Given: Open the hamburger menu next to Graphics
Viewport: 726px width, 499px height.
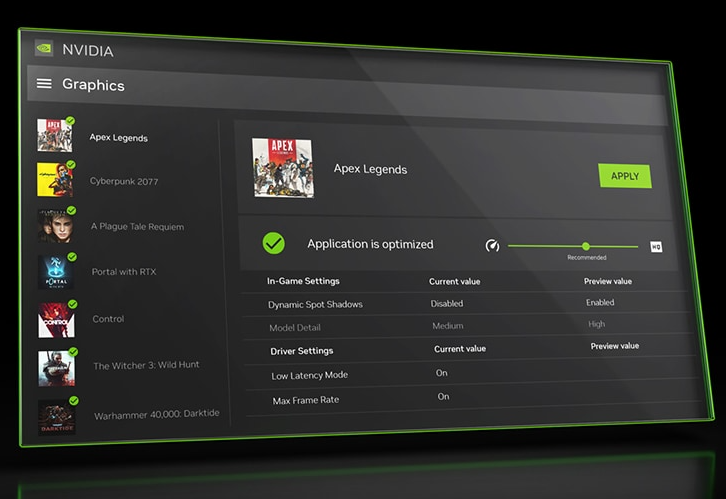Looking at the screenshot, I should (x=44, y=83).
